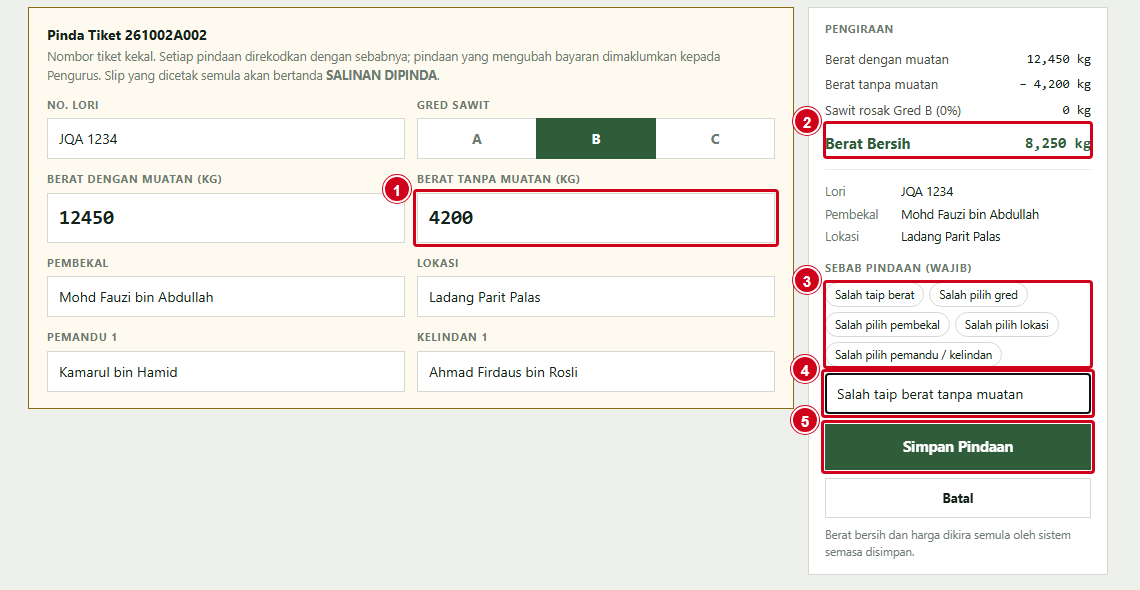The height and width of the screenshot is (590, 1140).
Task: Select grade B for Gred Sawit
Action: tap(596, 139)
